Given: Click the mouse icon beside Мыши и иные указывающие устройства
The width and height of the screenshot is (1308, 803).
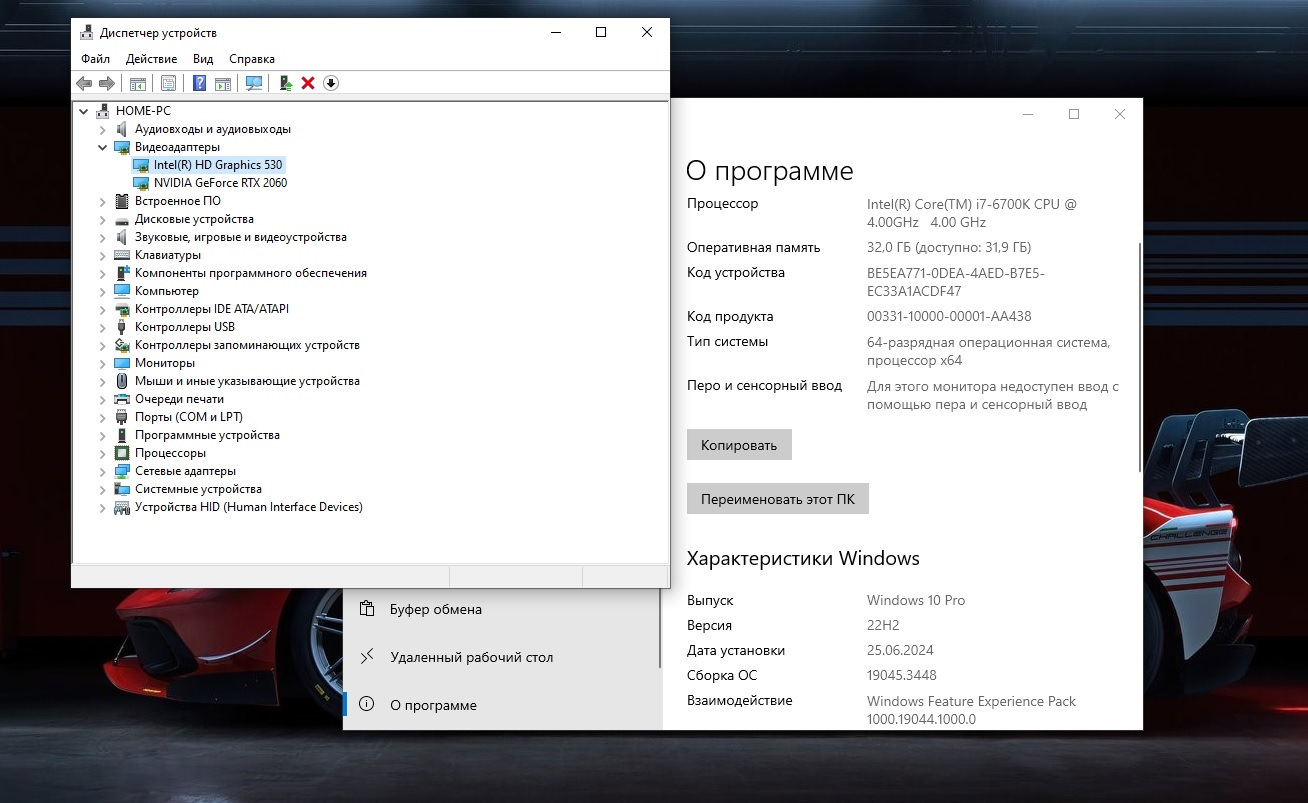Looking at the screenshot, I should (x=122, y=381).
